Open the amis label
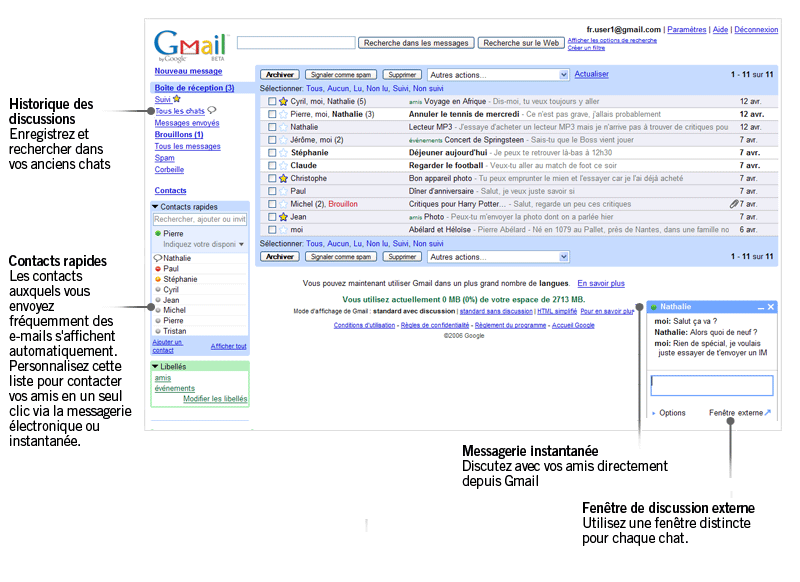Screen dimensions: 800x582 pyautogui.click(x=163, y=378)
